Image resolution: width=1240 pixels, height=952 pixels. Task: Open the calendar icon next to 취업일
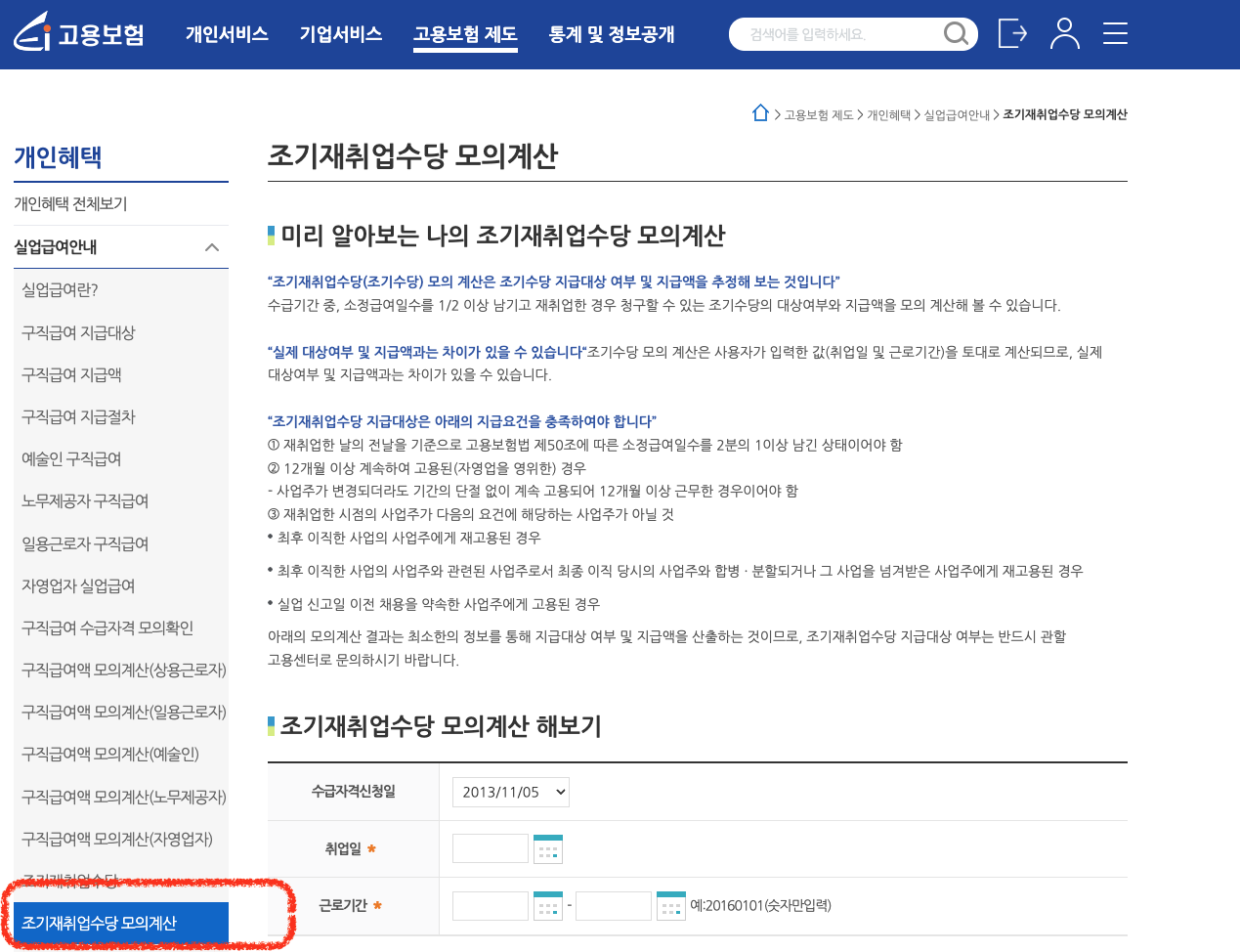point(548,848)
